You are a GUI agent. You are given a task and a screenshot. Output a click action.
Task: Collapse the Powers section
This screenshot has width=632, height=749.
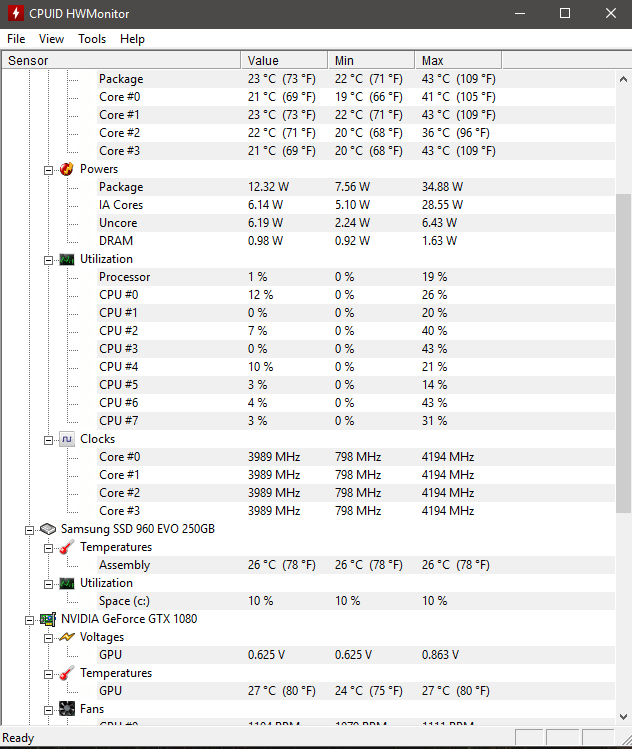pos(48,169)
